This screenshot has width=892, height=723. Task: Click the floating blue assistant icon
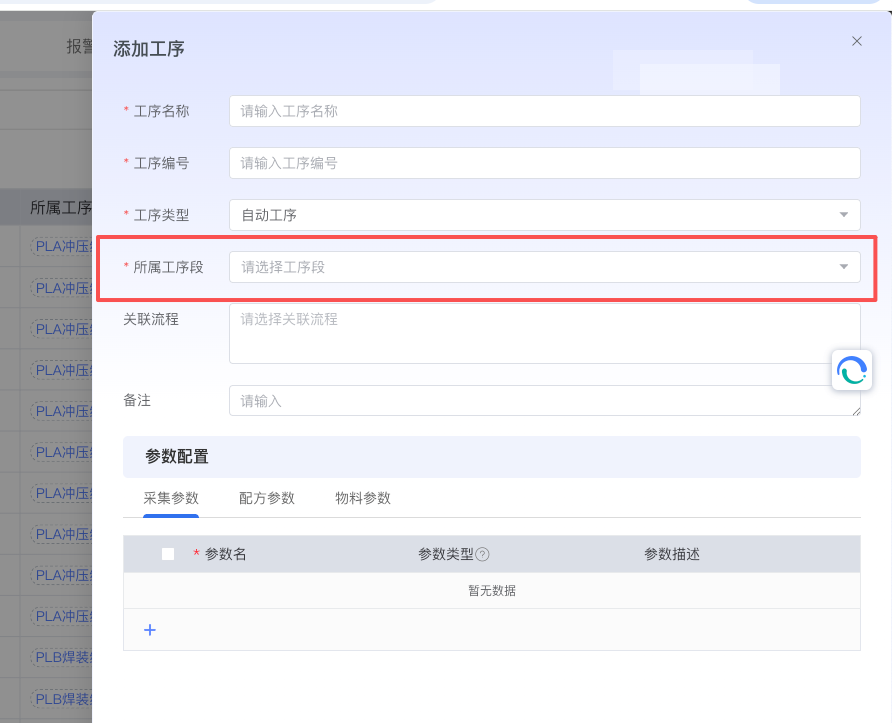852,370
